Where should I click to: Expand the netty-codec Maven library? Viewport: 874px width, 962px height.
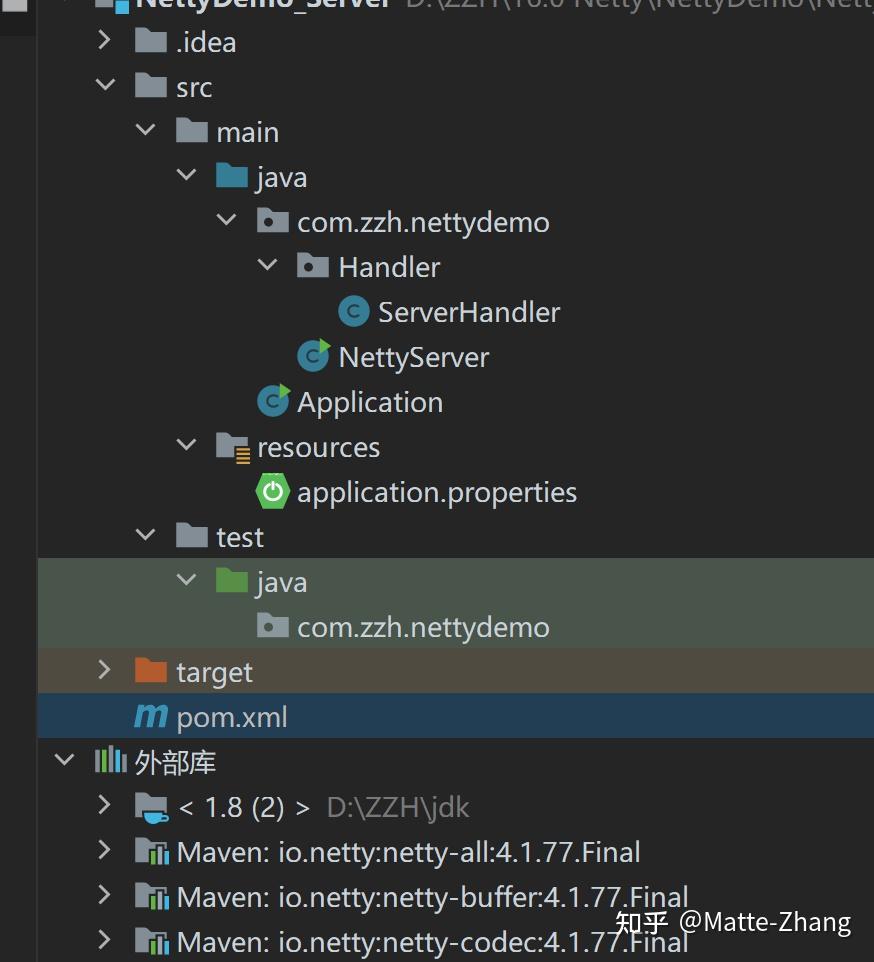105,939
